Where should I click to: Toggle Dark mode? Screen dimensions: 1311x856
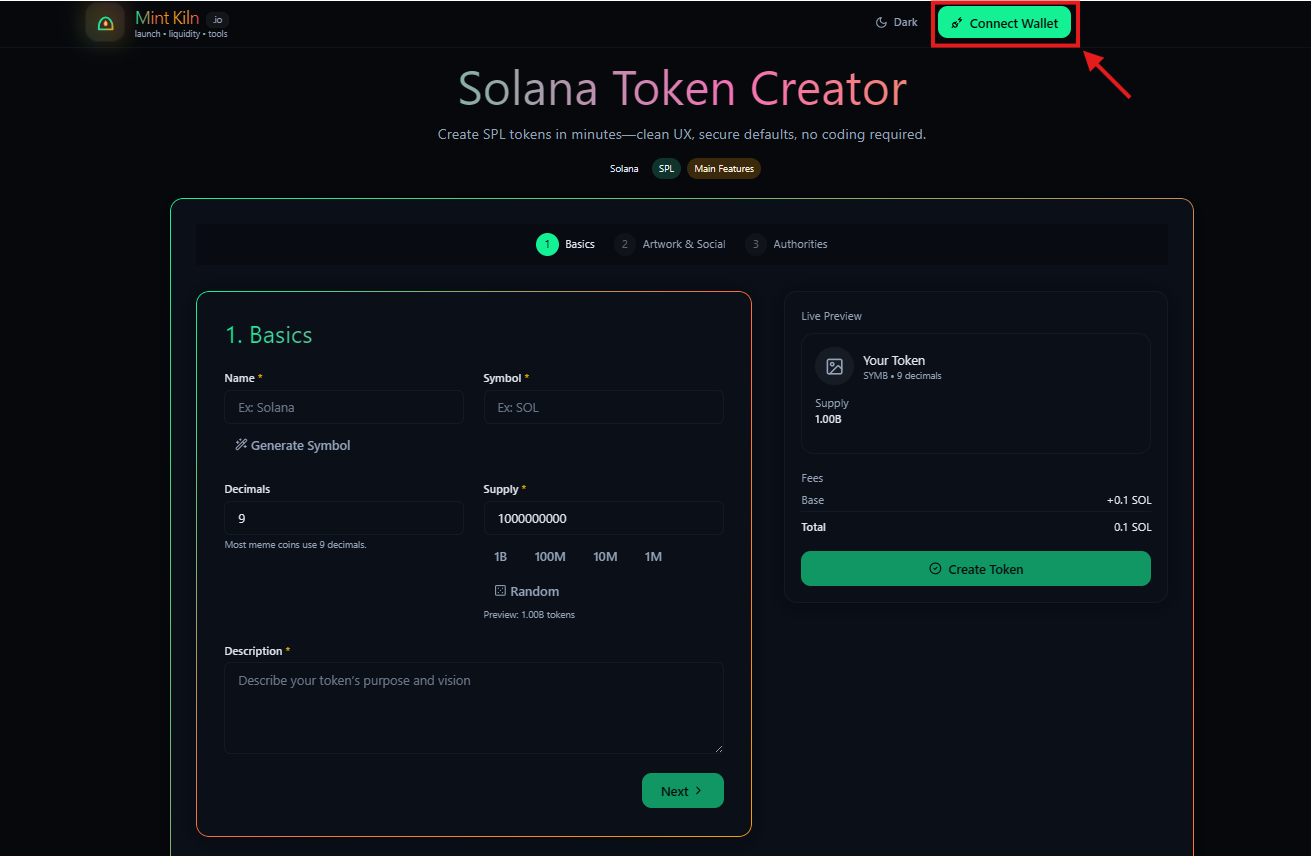pyautogui.click(x=895, y=21)
